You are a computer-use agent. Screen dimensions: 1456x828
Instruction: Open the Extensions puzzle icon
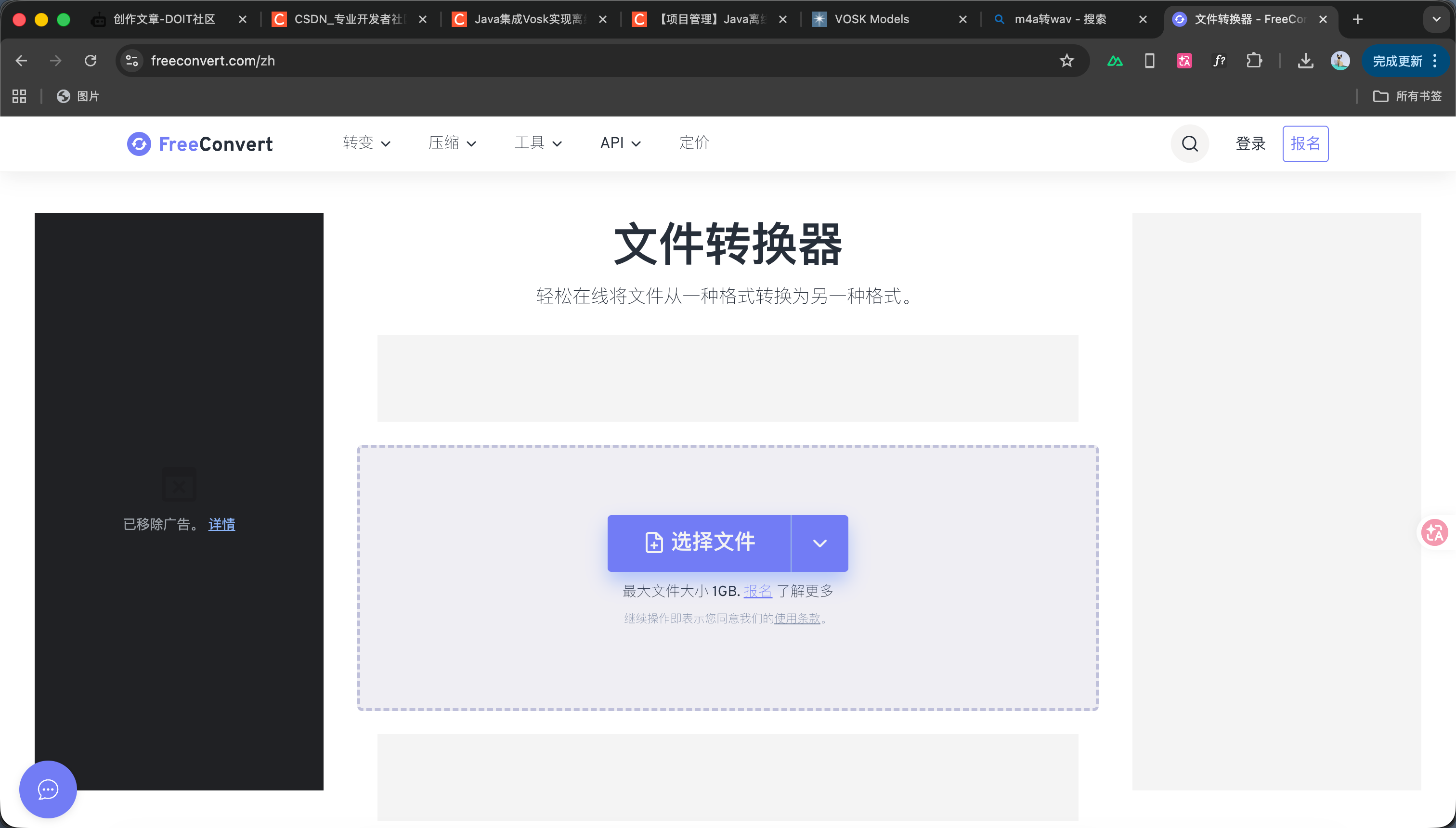[x=1254, y=60]
